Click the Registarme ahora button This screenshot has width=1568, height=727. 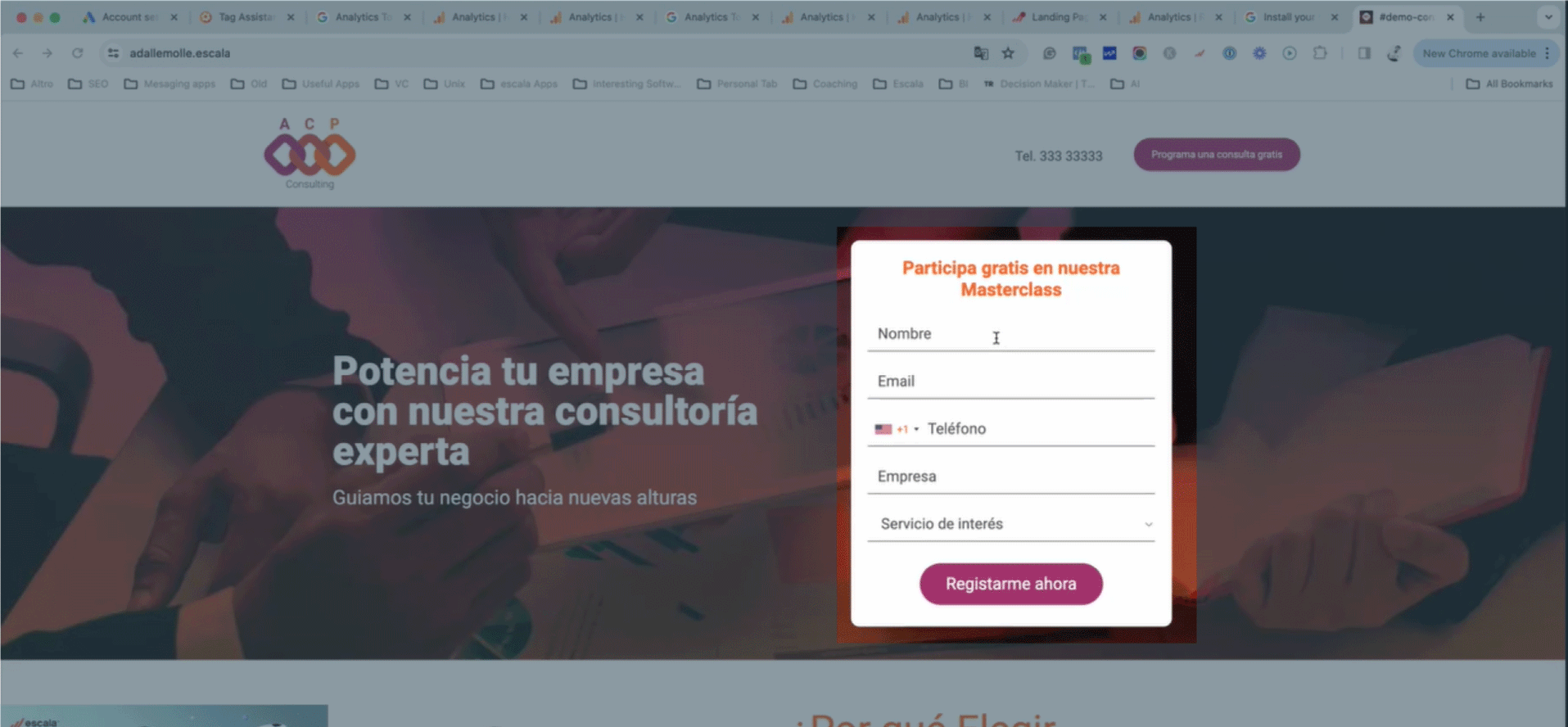click(x=1011, y=584)
